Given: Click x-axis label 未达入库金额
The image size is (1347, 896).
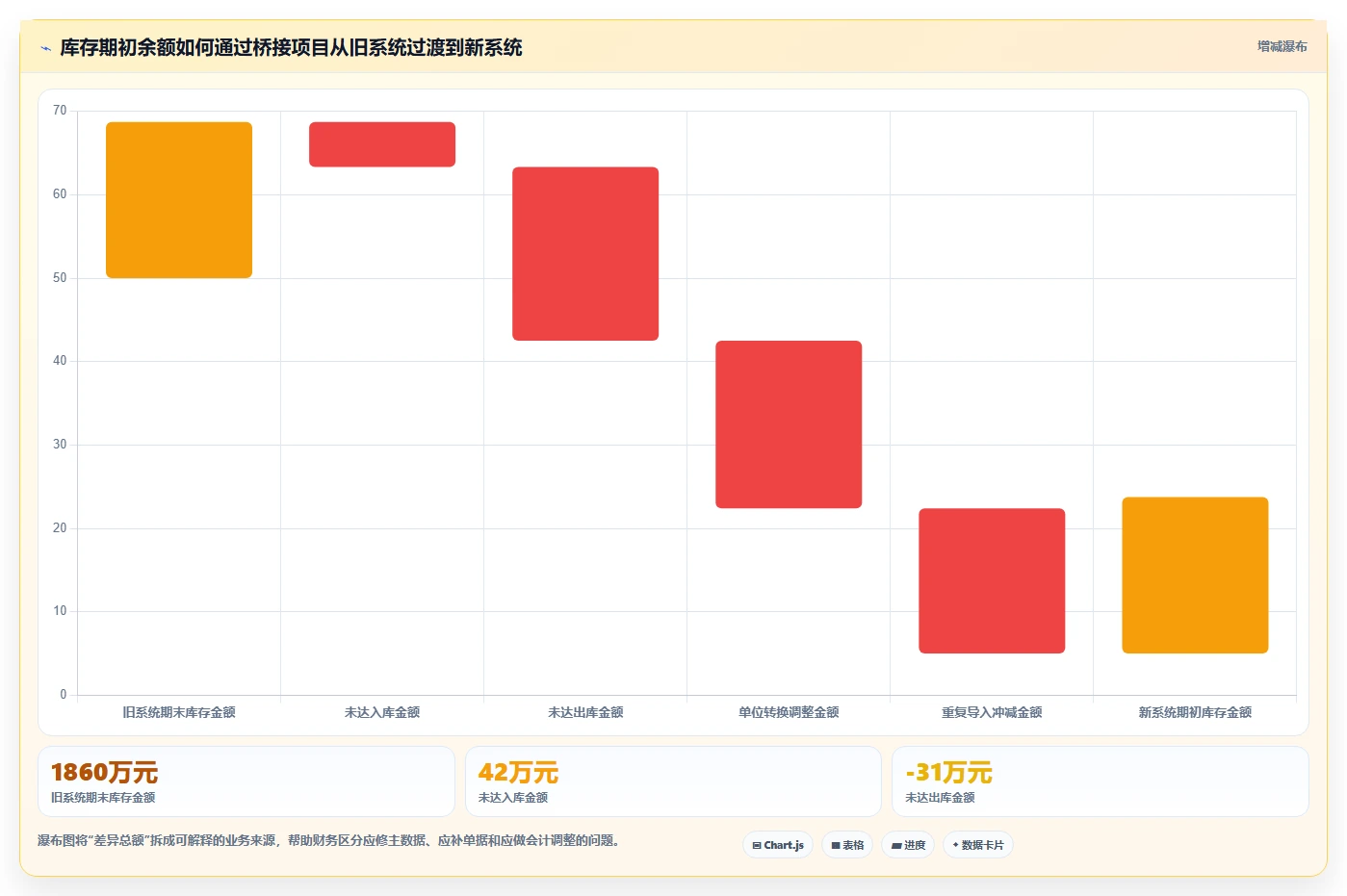Looking at the screenshot, I should pyautogui.click(x=382, y=712).
